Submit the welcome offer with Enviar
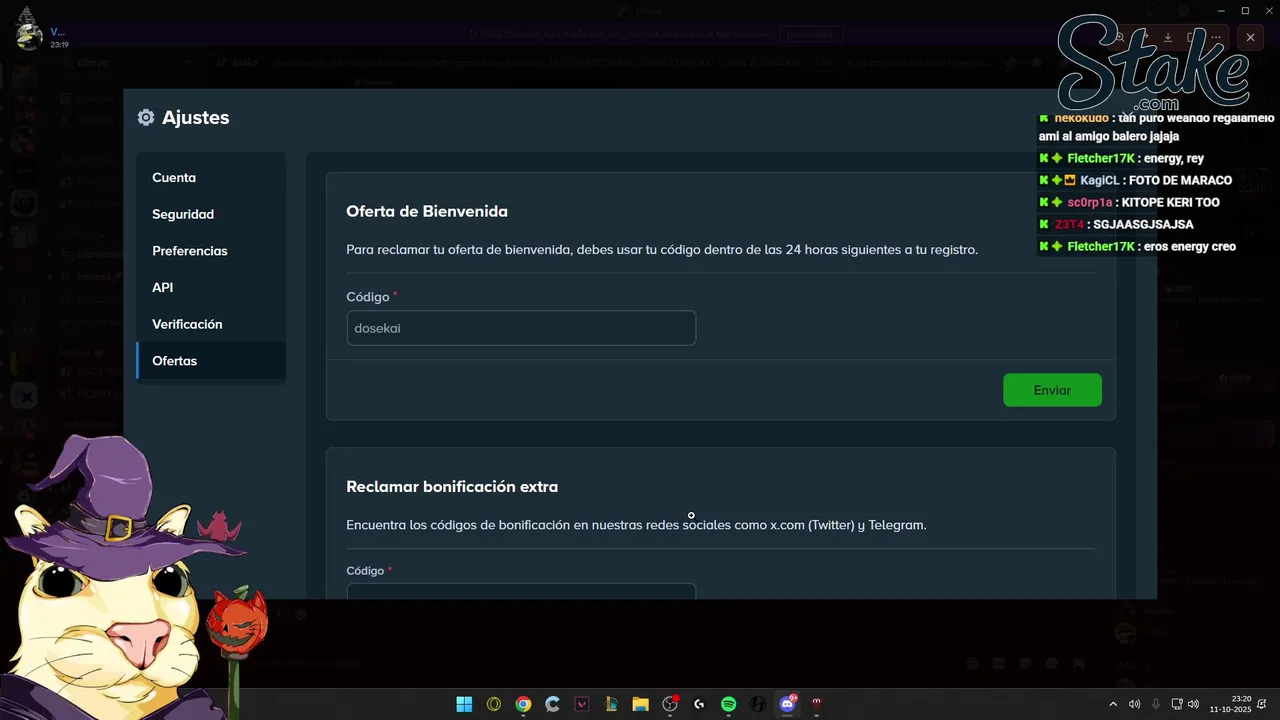 [x=1052, y=390]
